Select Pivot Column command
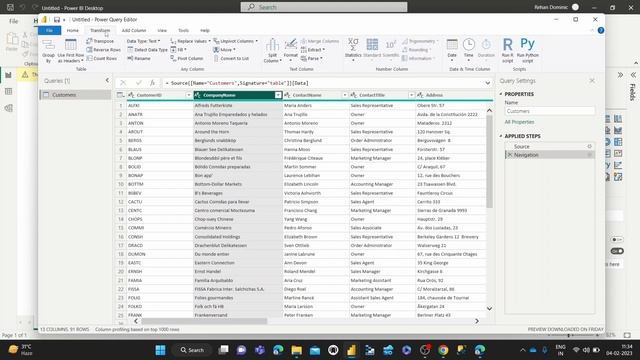The image size is (640, 360). [x=187, y=58]
